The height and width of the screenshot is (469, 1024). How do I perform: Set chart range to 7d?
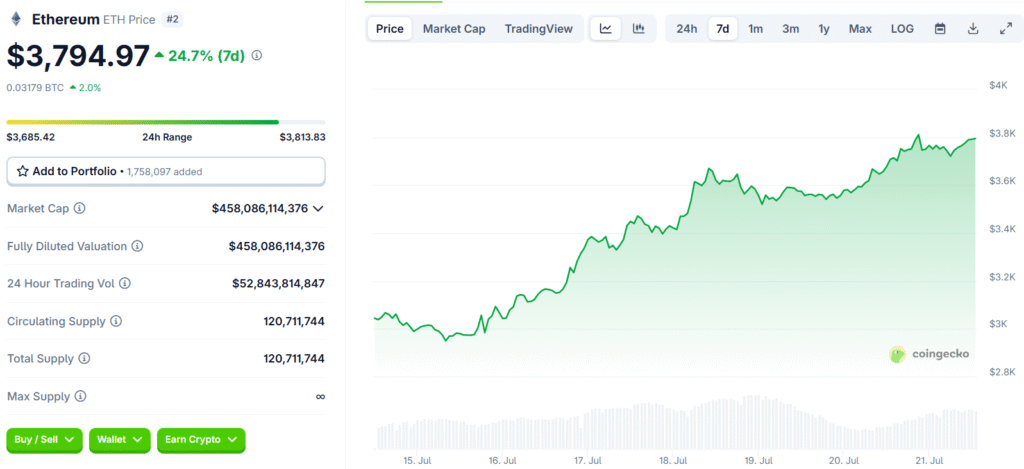pyautogui.click(x=723, y=29)
